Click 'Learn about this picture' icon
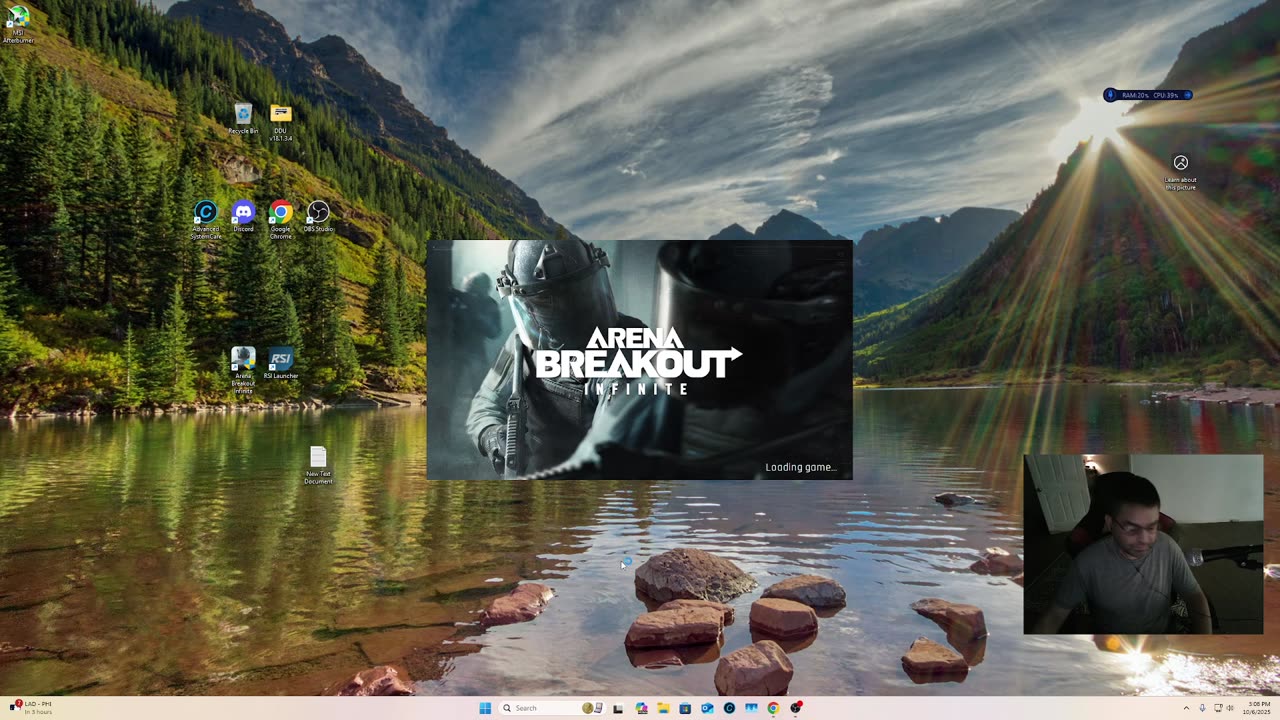 (1180, 172)
